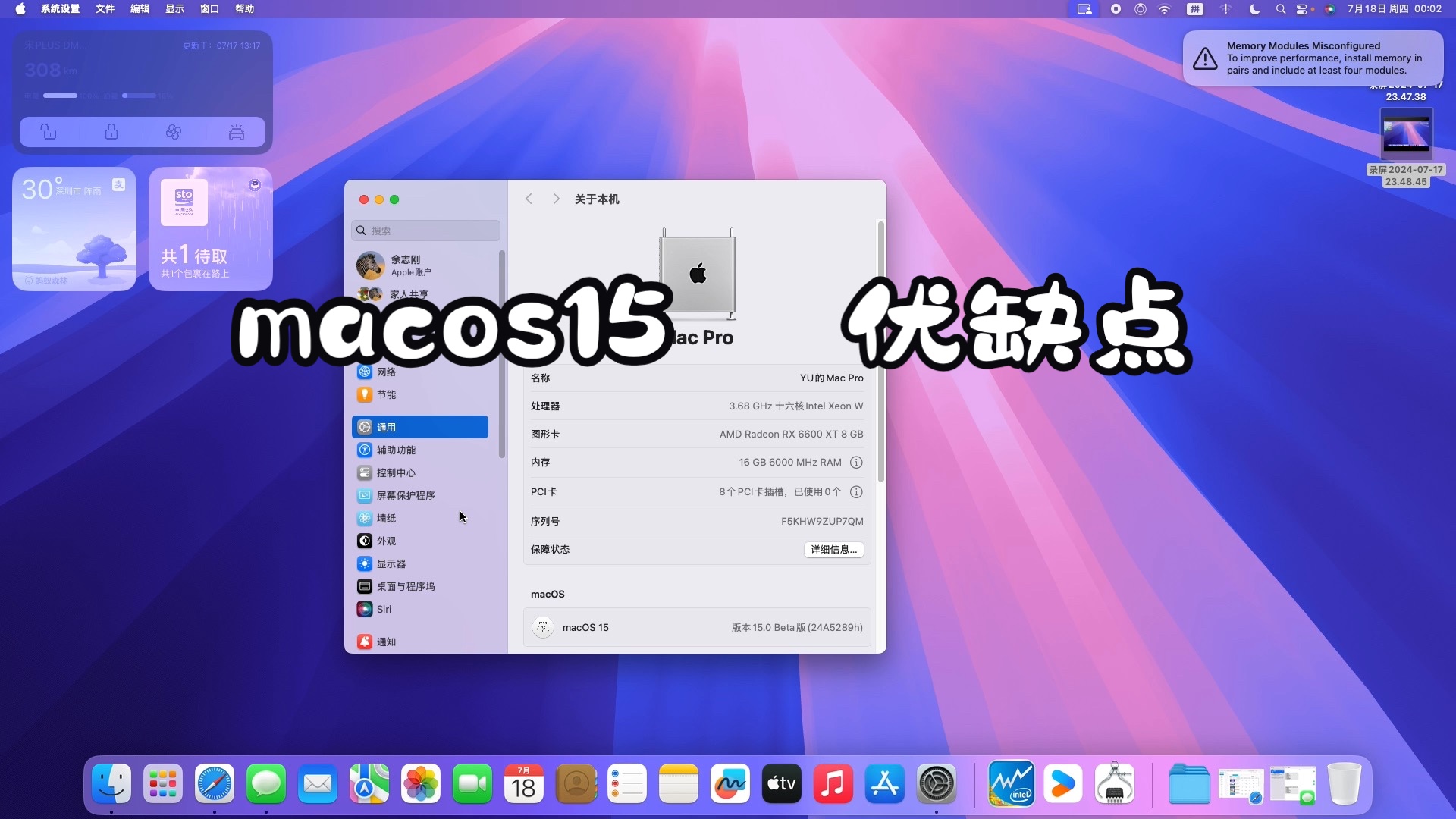This screenshot has height=819, width=1456.
Task: Launch Safari from the dock
Action: click(215, 783)
